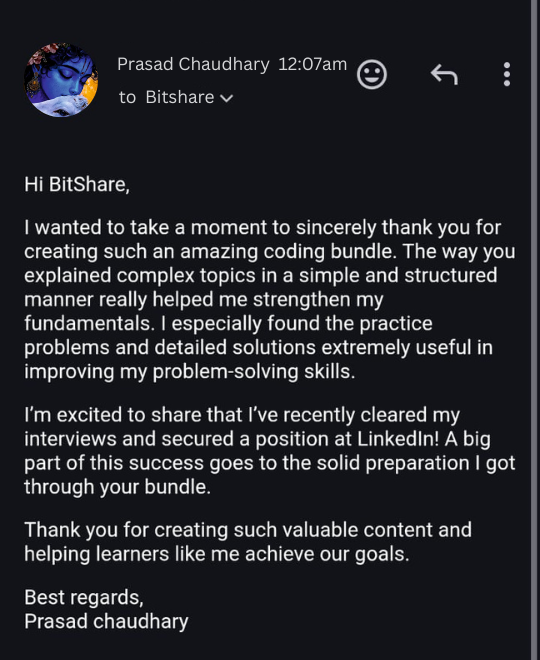Click the sender name Prasad Chaudhary

[193, 64]
